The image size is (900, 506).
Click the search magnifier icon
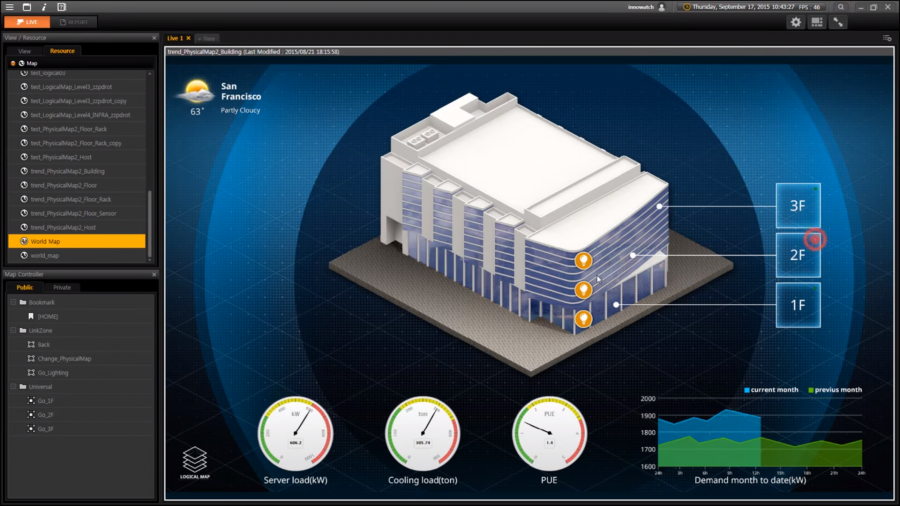[x=841, y=7]
